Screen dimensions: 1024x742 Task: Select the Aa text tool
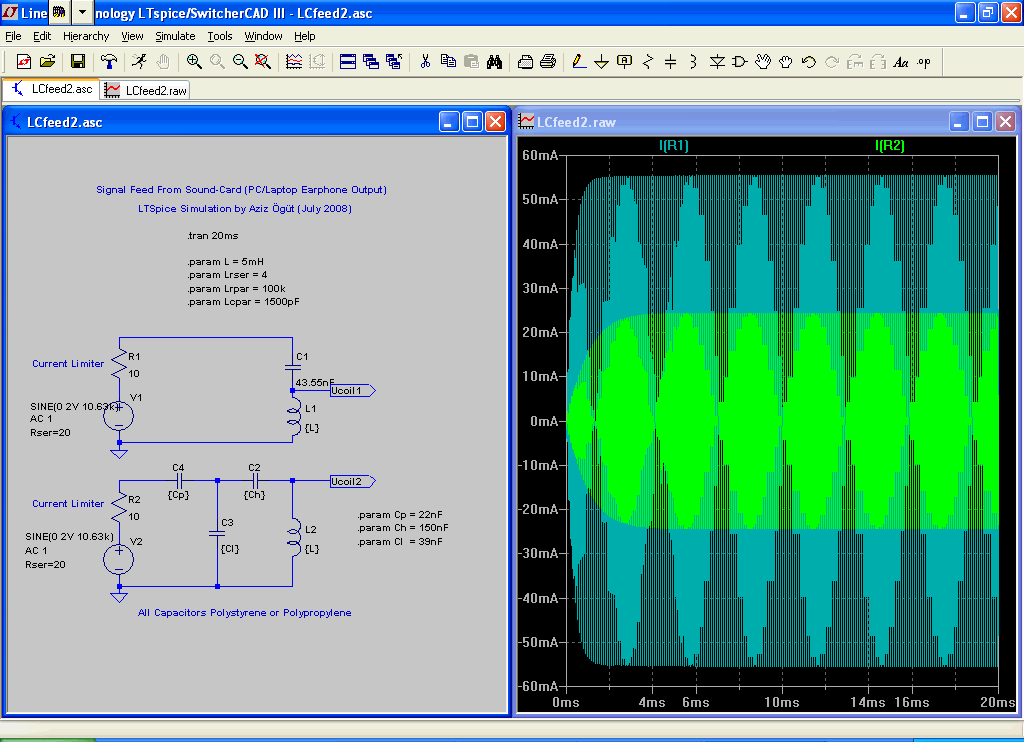(901, 62)
